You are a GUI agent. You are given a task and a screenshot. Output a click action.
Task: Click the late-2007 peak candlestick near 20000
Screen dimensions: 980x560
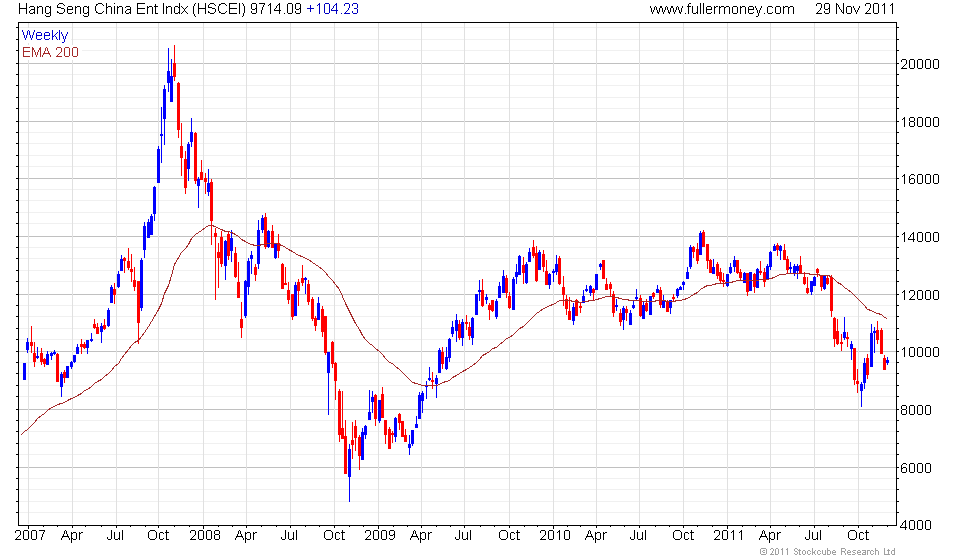pos(174,62)
